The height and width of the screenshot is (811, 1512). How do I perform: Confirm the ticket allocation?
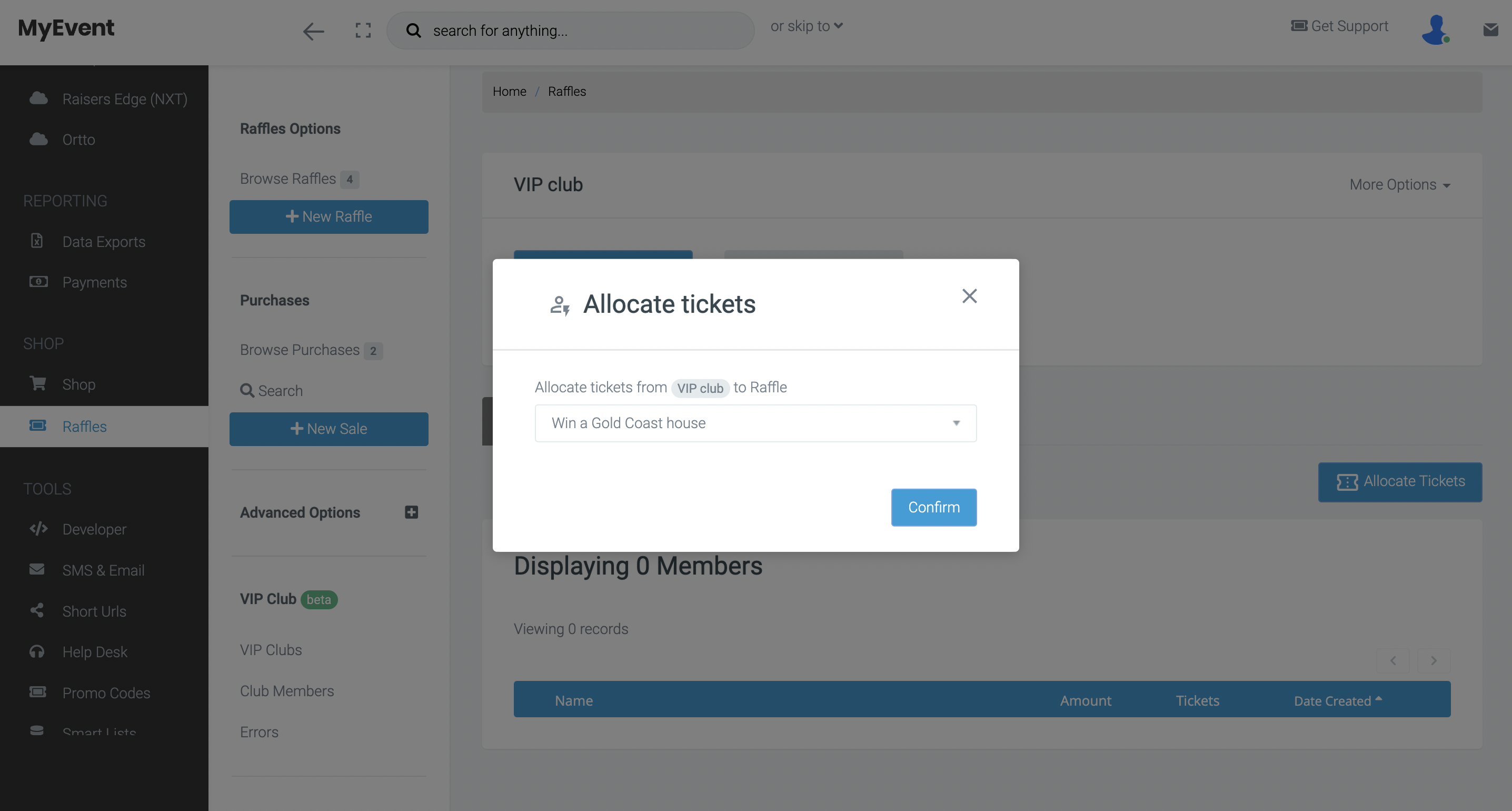pyautogui.click(x=933, y=507)
